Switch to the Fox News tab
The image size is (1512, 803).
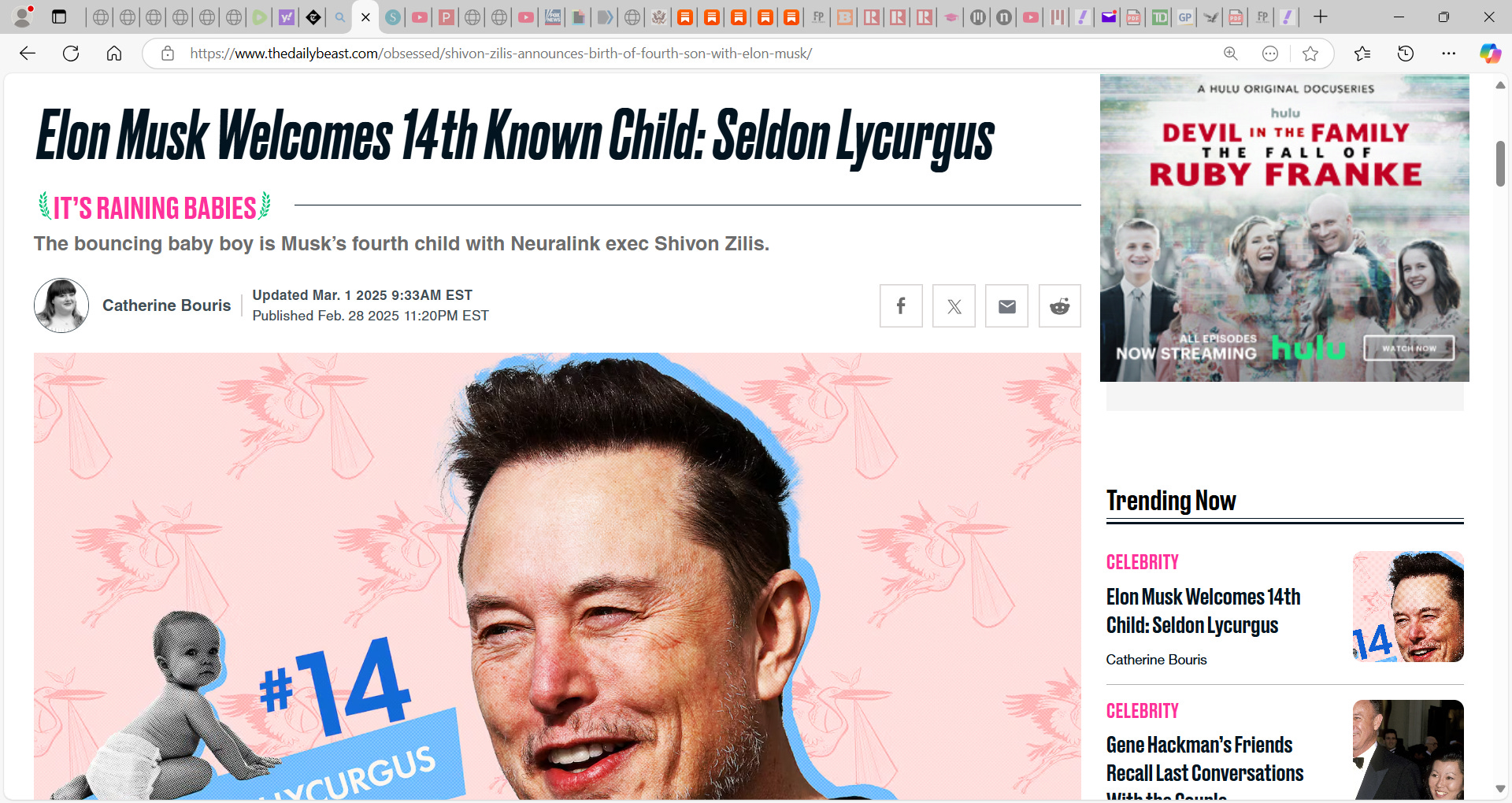pos(553,17)
